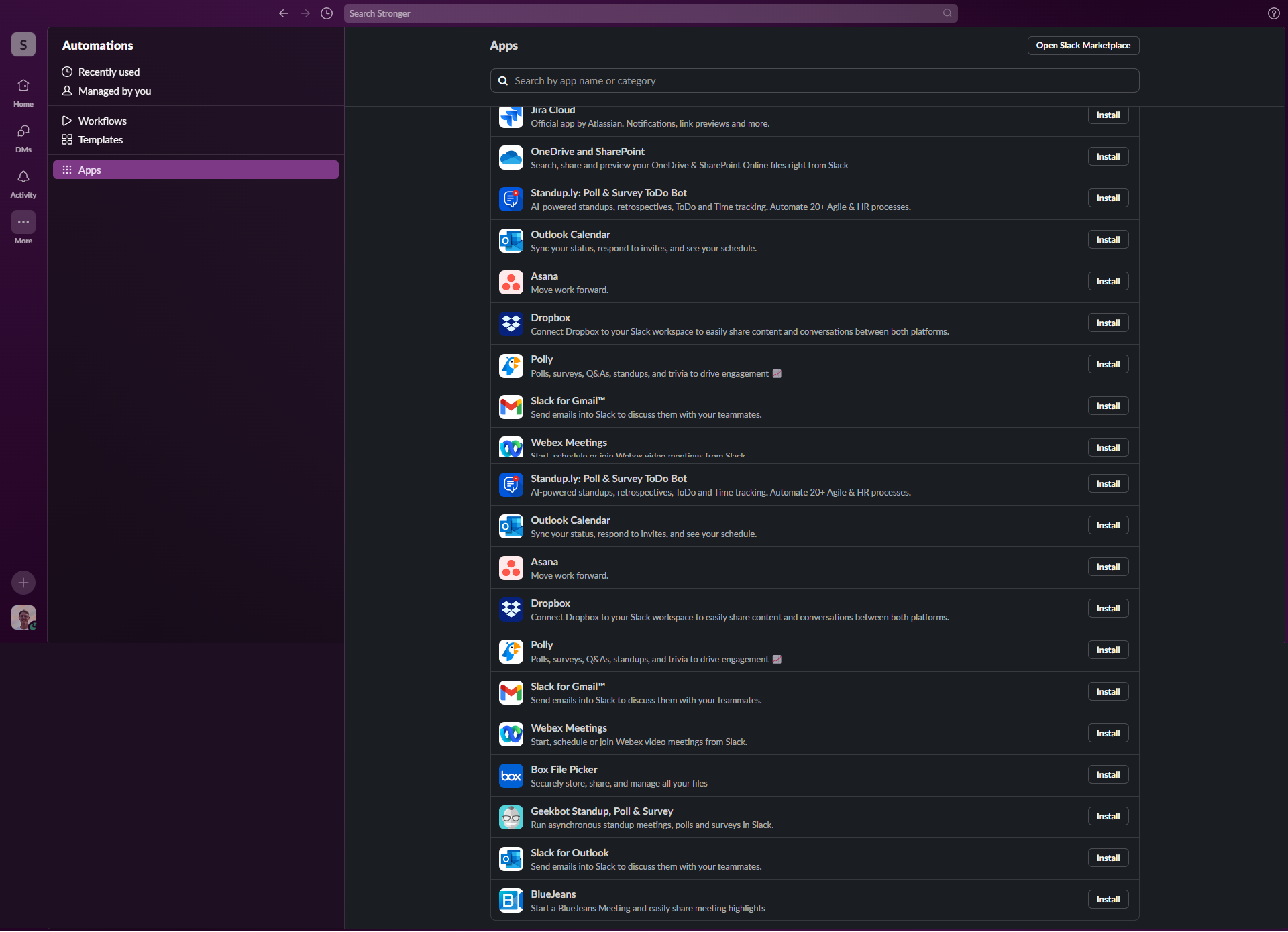Open DMs in the left rail
1288x932 pixels.
tap(23, 138)
